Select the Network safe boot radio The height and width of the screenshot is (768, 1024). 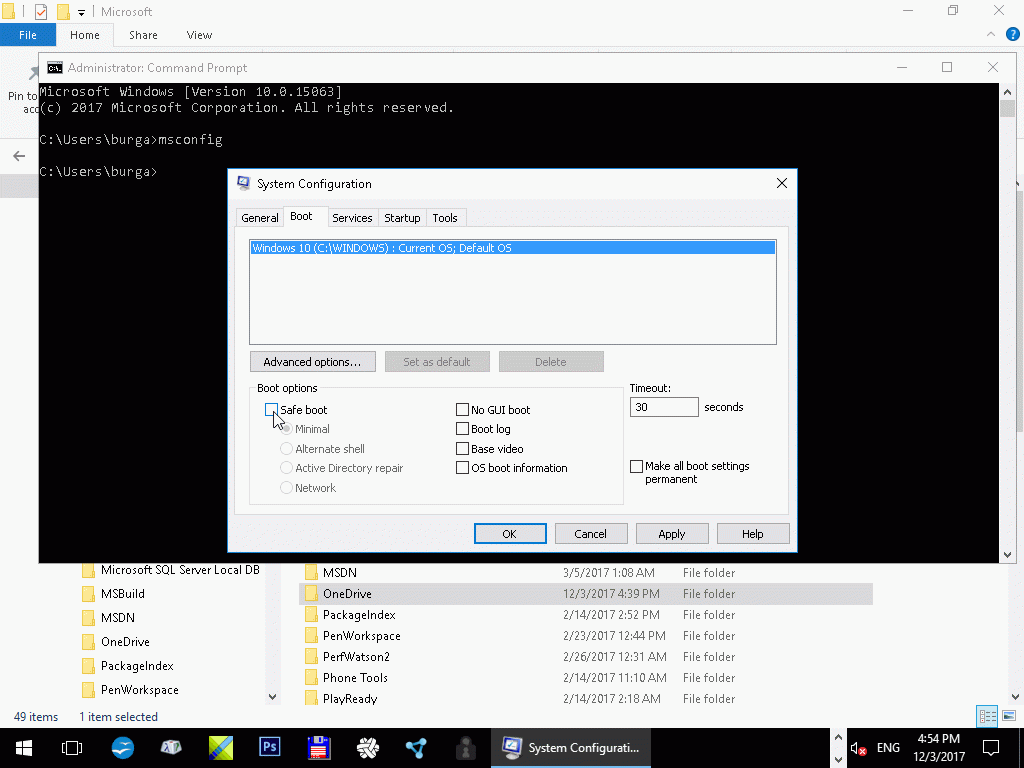[x=286, y=488]
